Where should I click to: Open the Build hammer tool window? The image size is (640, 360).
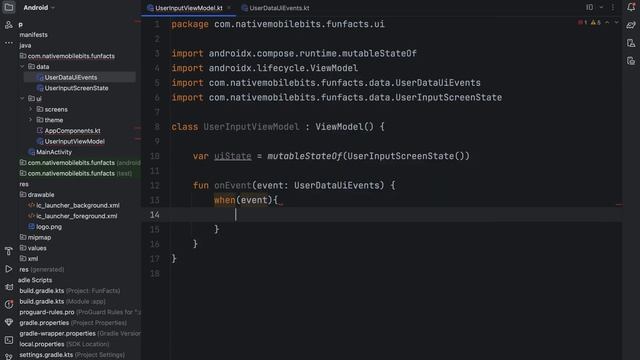(x=9, y=251)
